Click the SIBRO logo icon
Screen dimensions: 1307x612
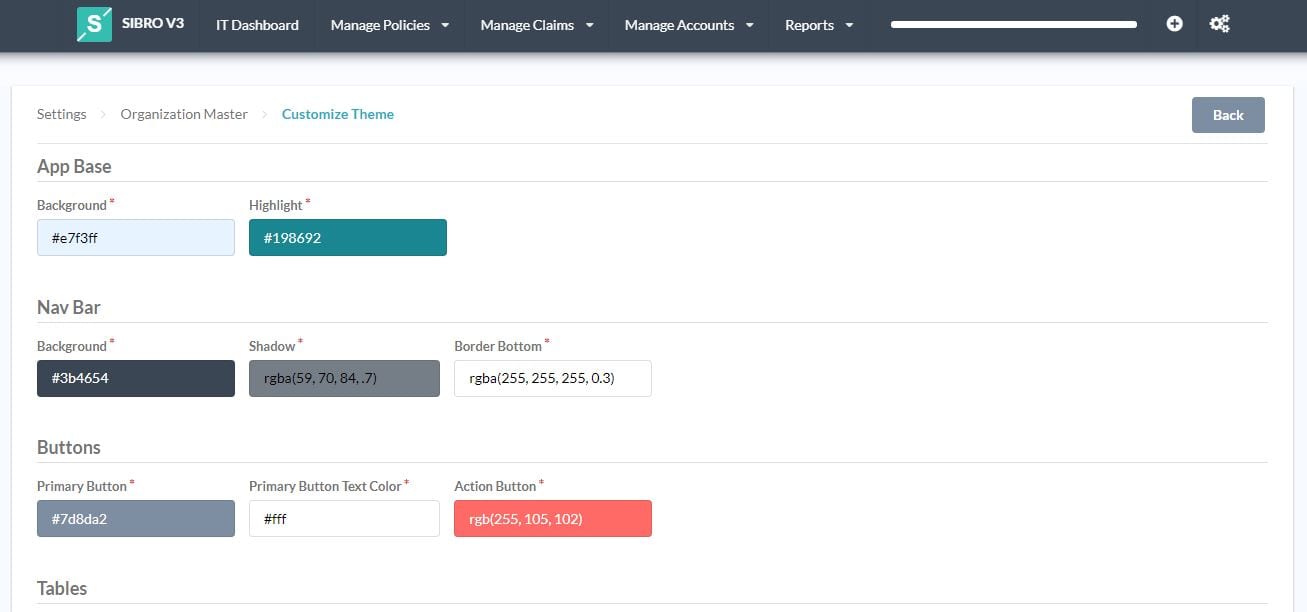(93, 23)
